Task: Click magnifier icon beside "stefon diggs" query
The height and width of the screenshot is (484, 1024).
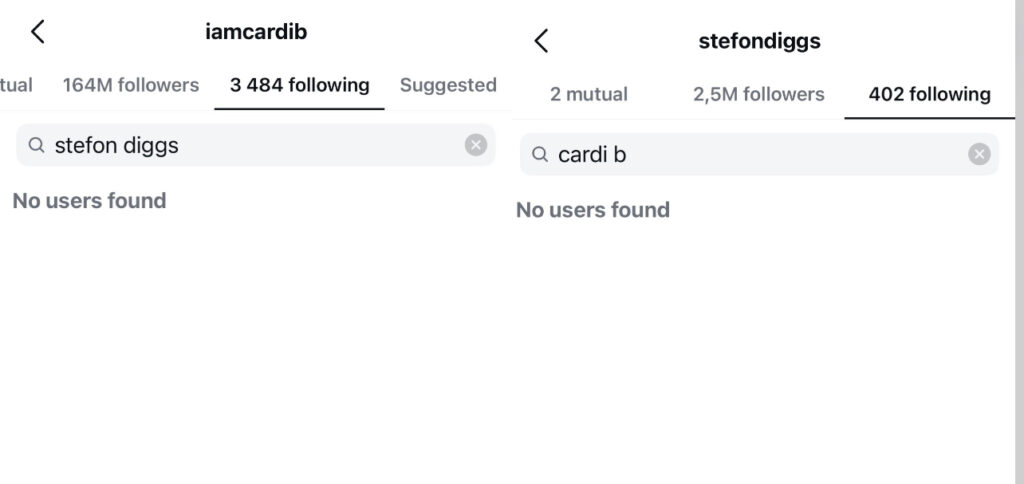Action: click(x=37, y=146)
